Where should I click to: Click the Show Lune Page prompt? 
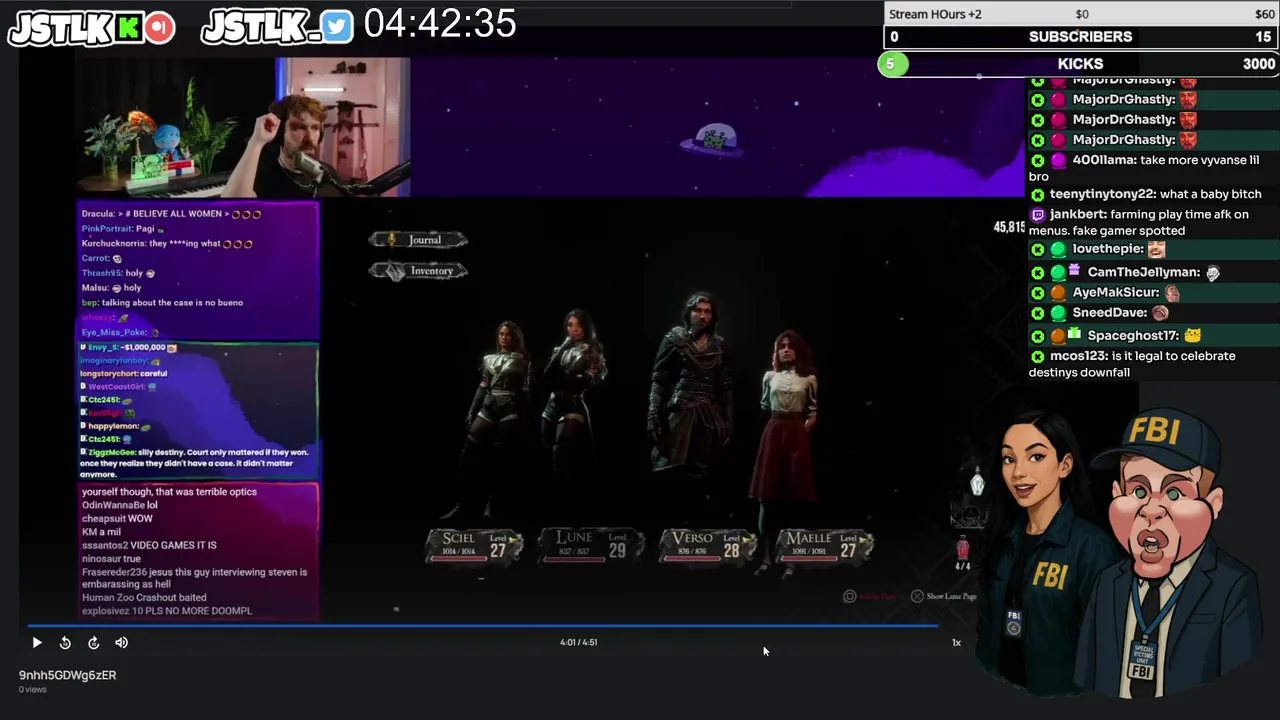[944, 596]
